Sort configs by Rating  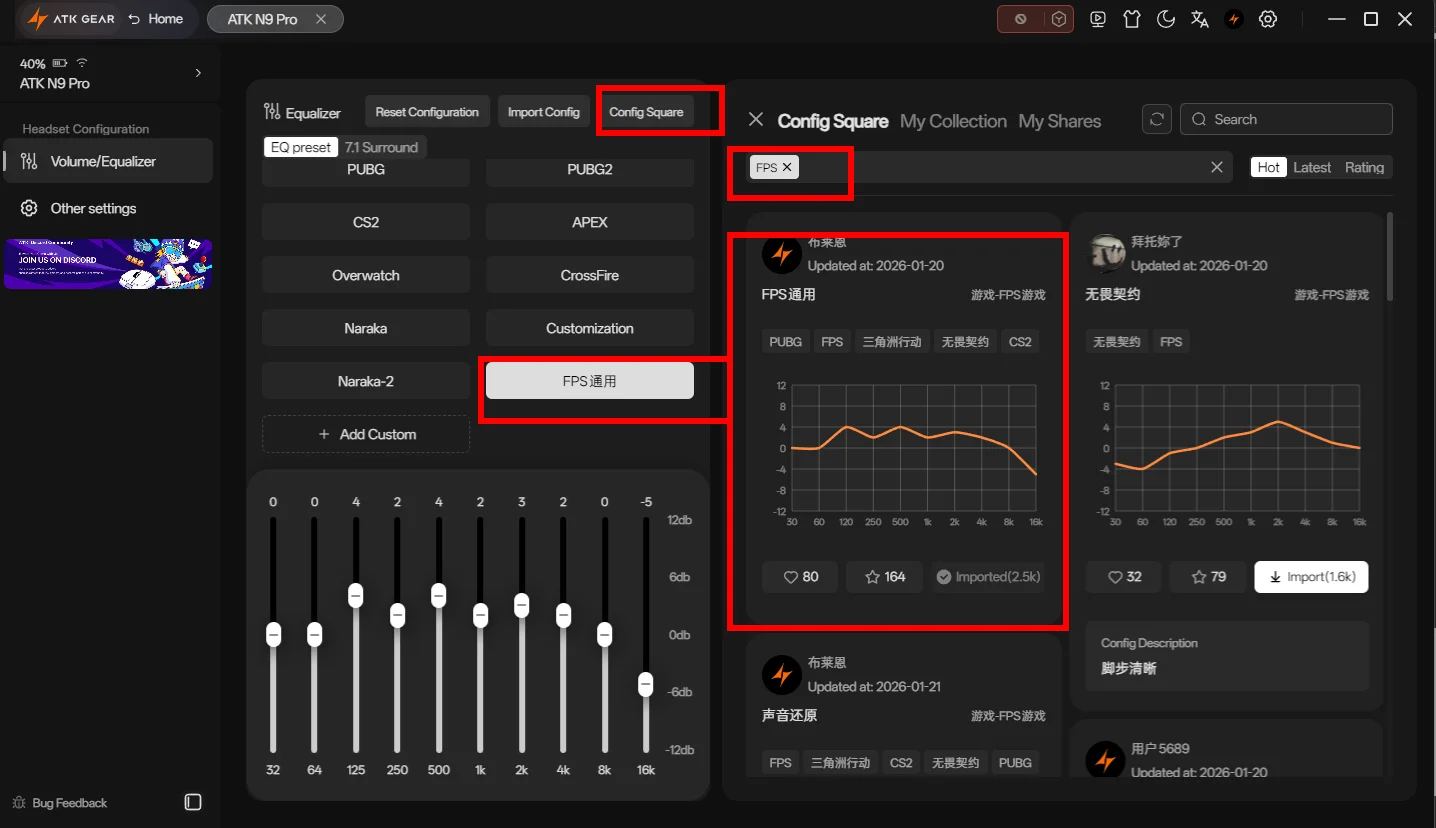click(1364, 167)
